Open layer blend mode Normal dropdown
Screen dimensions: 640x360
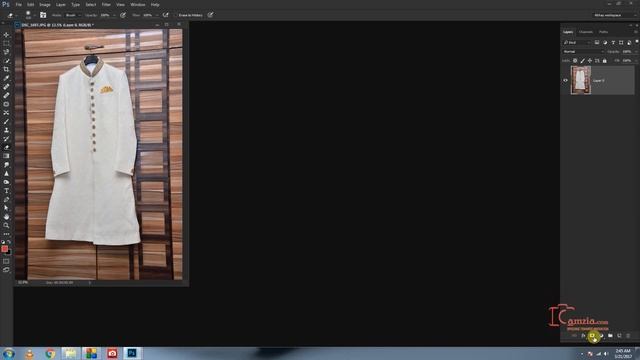coord(583,51)
